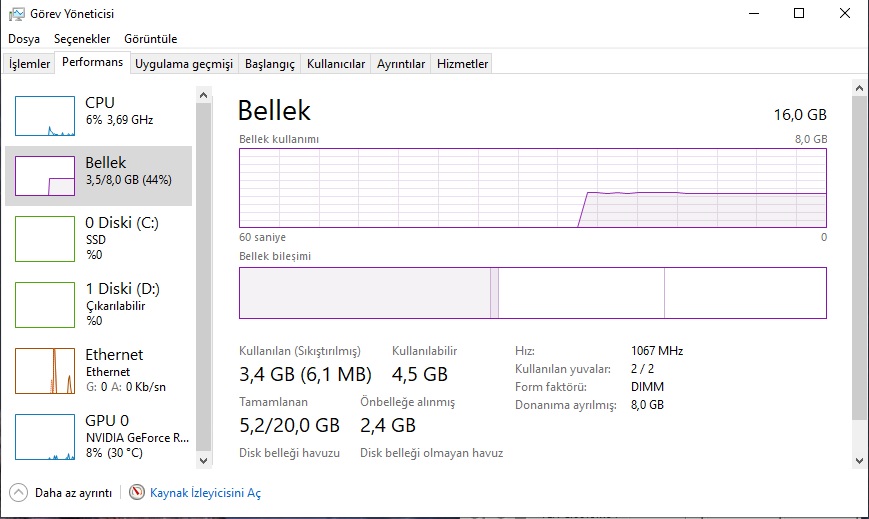Select the Bellek memory graph thumbnail
869x519 pixels.
45,176
